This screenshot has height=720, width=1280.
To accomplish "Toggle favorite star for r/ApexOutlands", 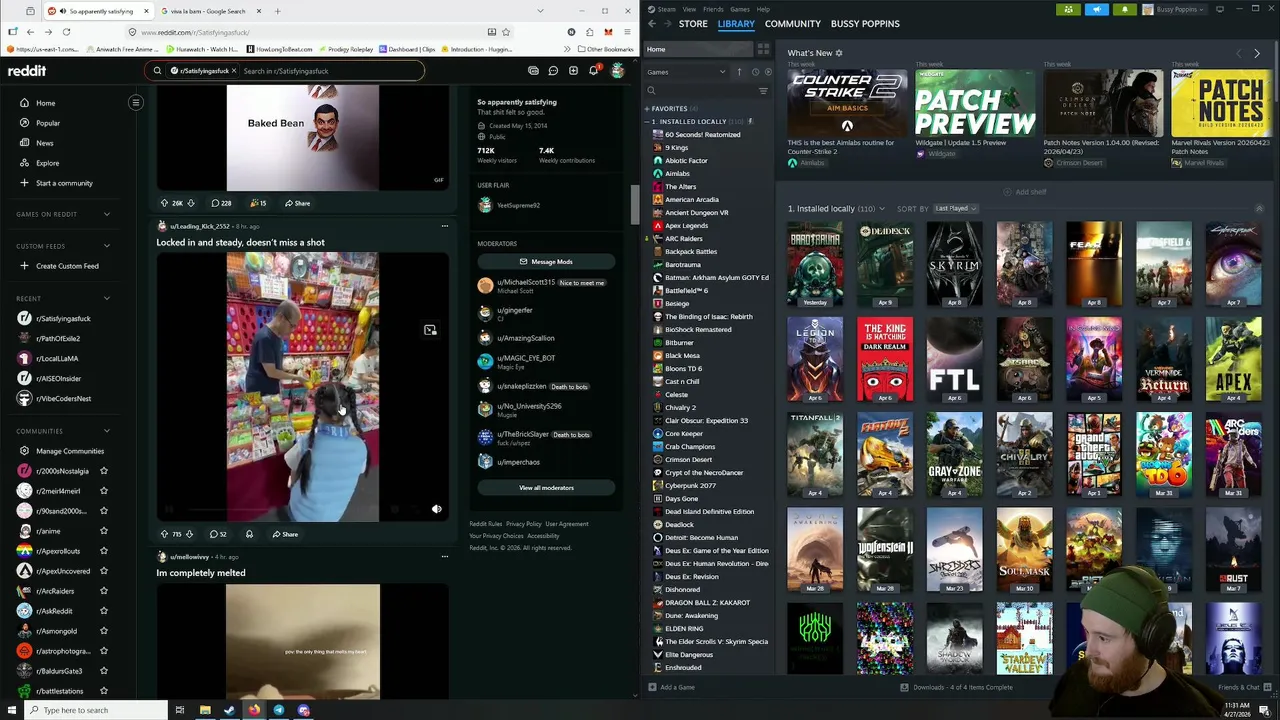I will point(103,551).
